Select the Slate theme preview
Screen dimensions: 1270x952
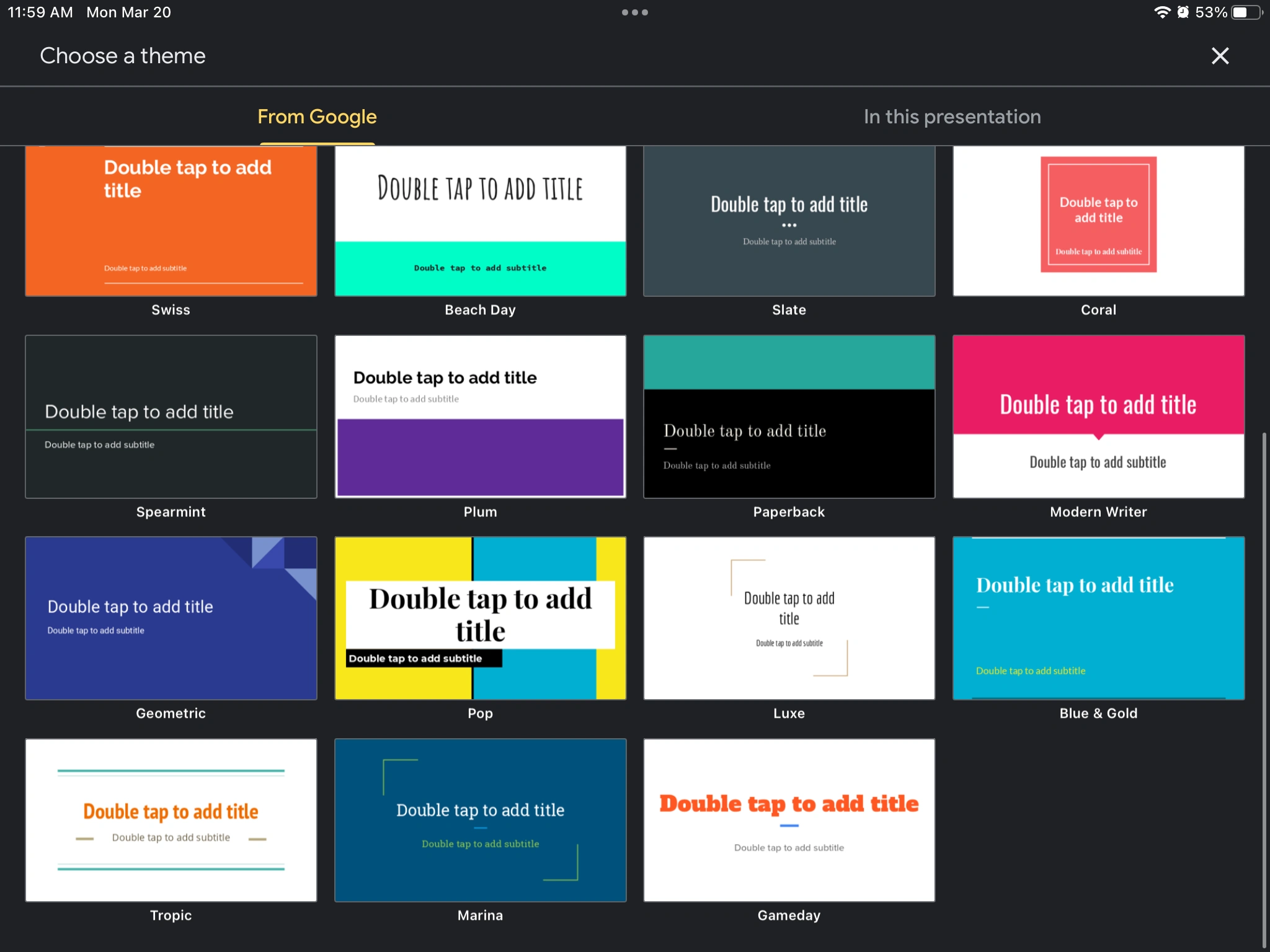point(789,221)
